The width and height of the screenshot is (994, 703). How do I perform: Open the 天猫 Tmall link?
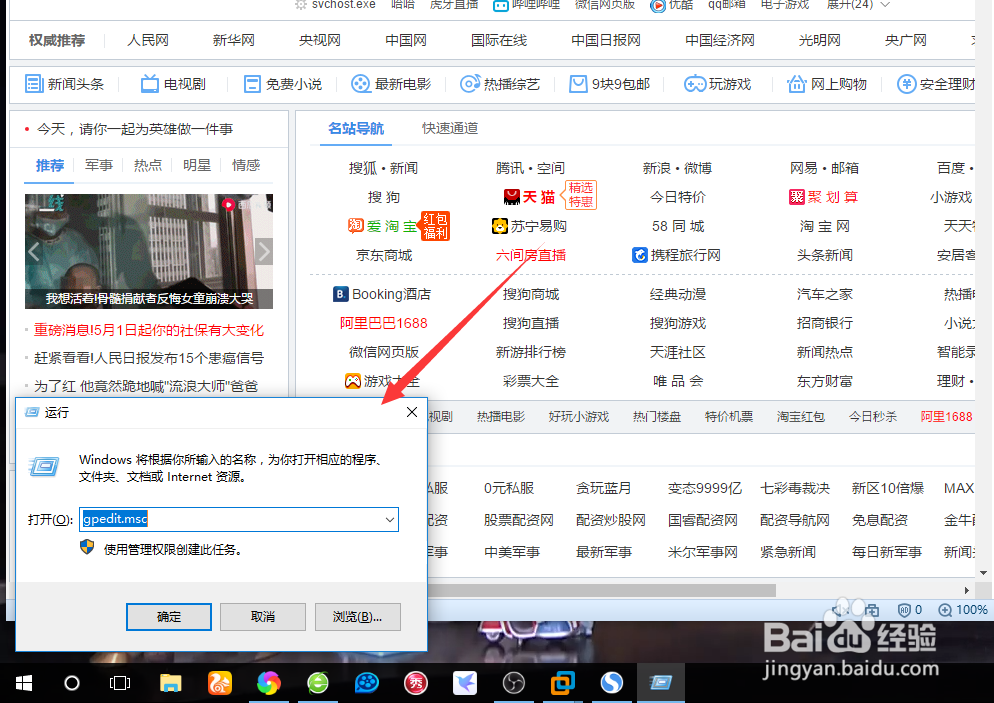(x=530, y=197)
